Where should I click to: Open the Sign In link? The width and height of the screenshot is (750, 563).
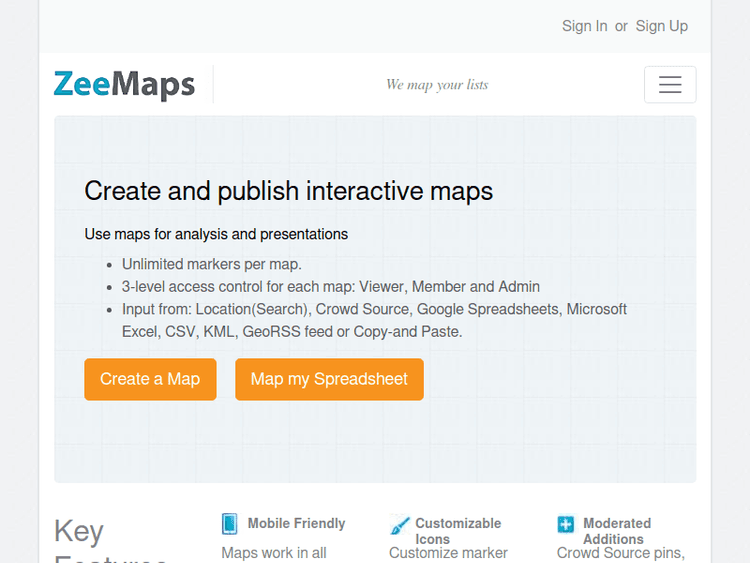pos(584,26)
